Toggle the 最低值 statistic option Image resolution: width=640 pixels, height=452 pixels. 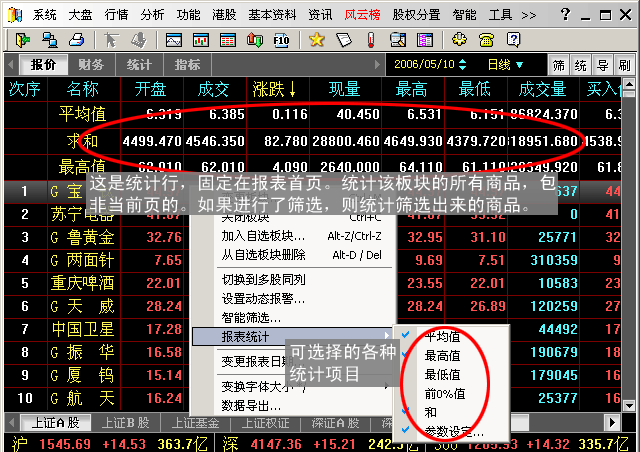[x=442, y=374]
